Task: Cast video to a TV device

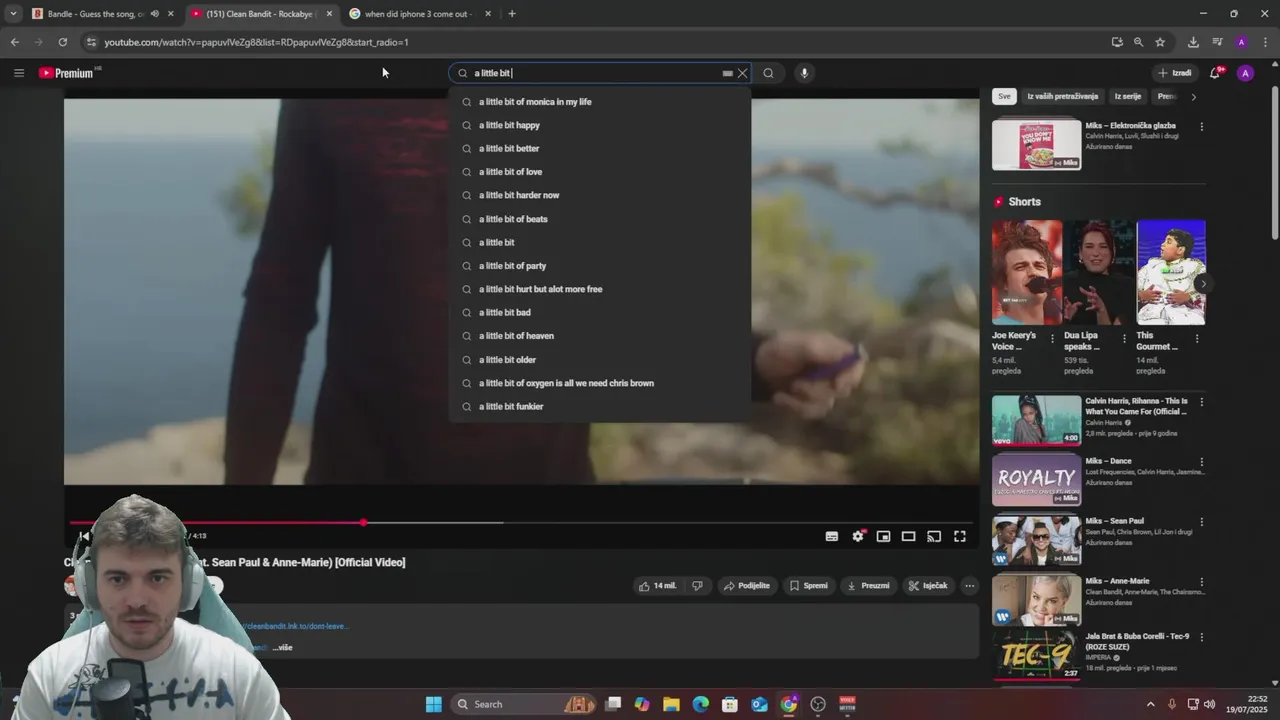Action: point(934,537)
